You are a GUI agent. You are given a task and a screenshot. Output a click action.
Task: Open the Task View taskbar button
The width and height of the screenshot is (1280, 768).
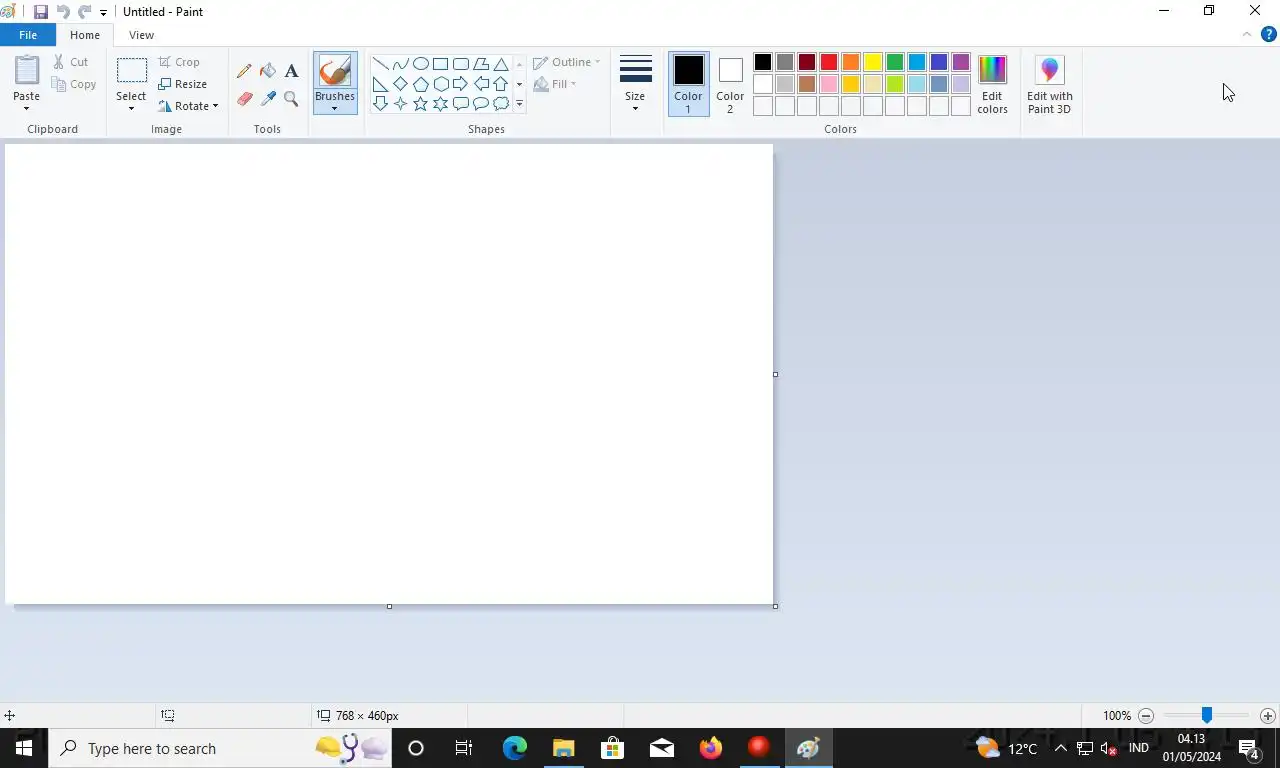pyautogui.click(x=464, y=748)
